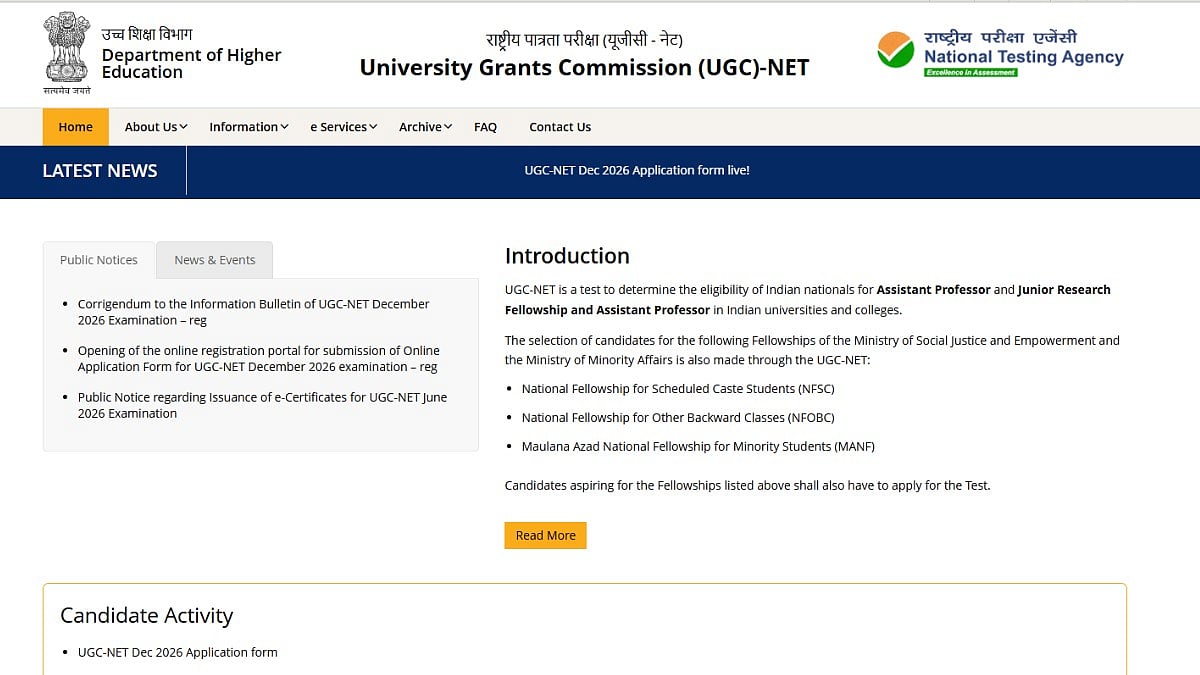Go to the Home menu item
Image resolution: width=1200 pixels, height=675 pixels.
click(x=75, y=127)
